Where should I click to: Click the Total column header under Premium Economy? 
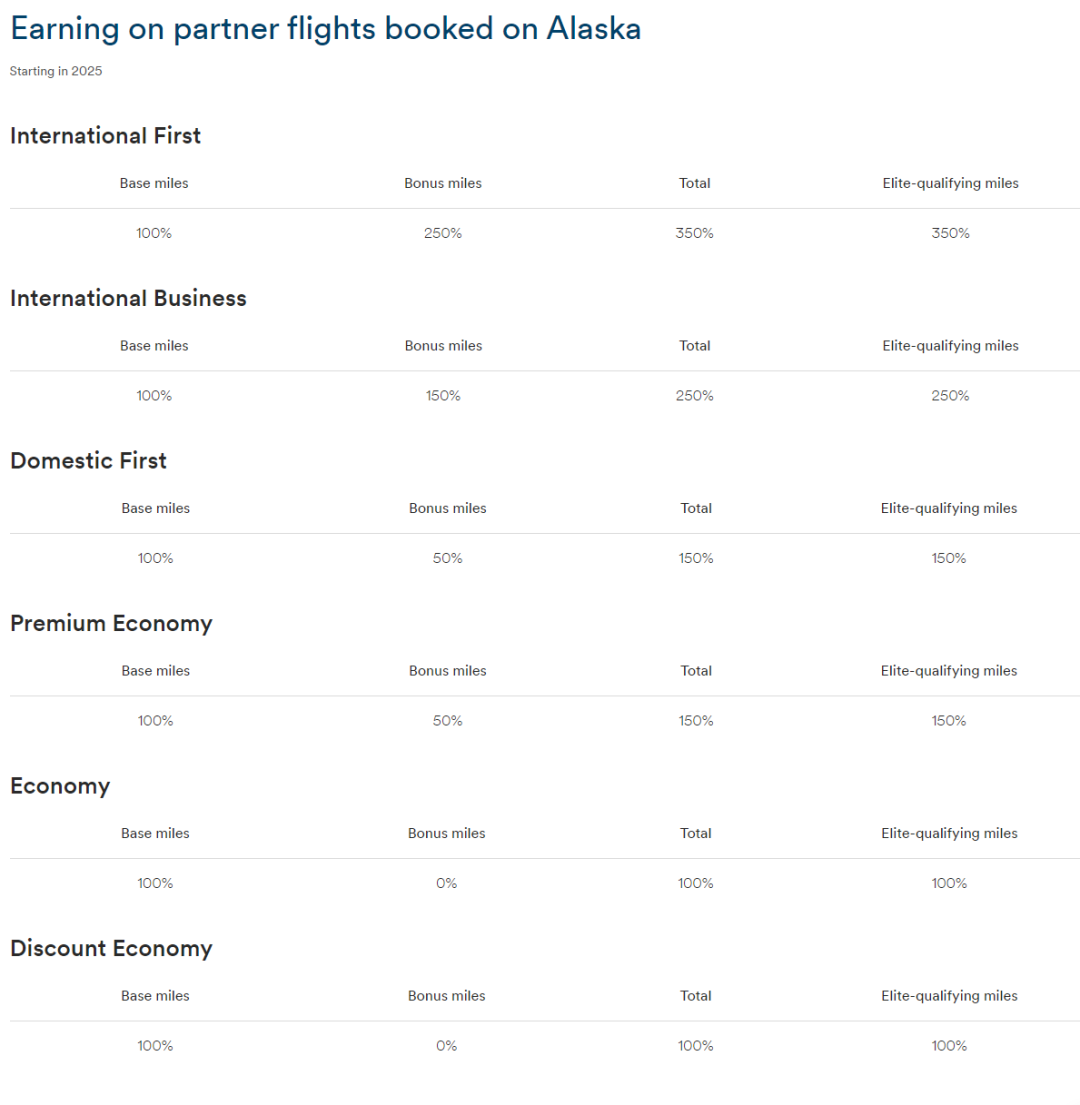click(696, 670)
